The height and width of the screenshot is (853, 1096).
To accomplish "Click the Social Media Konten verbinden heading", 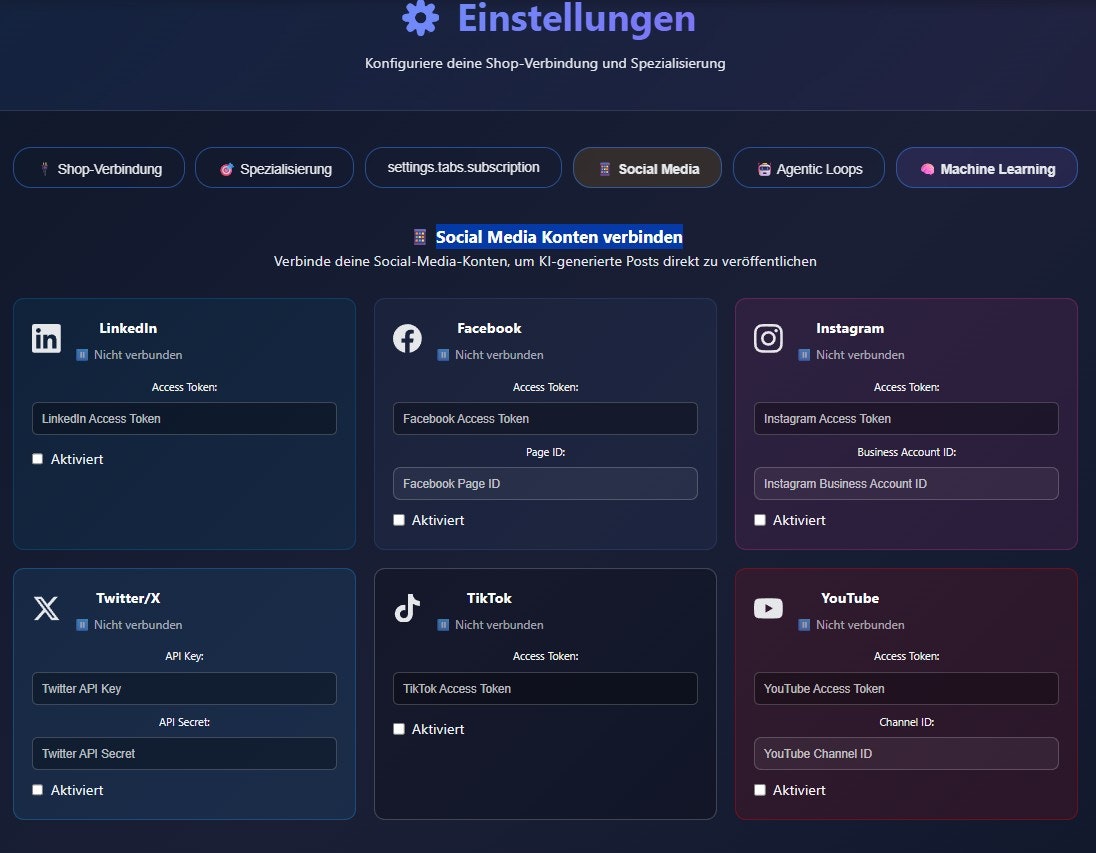I will pyautogui.click(x=559, y=237).
